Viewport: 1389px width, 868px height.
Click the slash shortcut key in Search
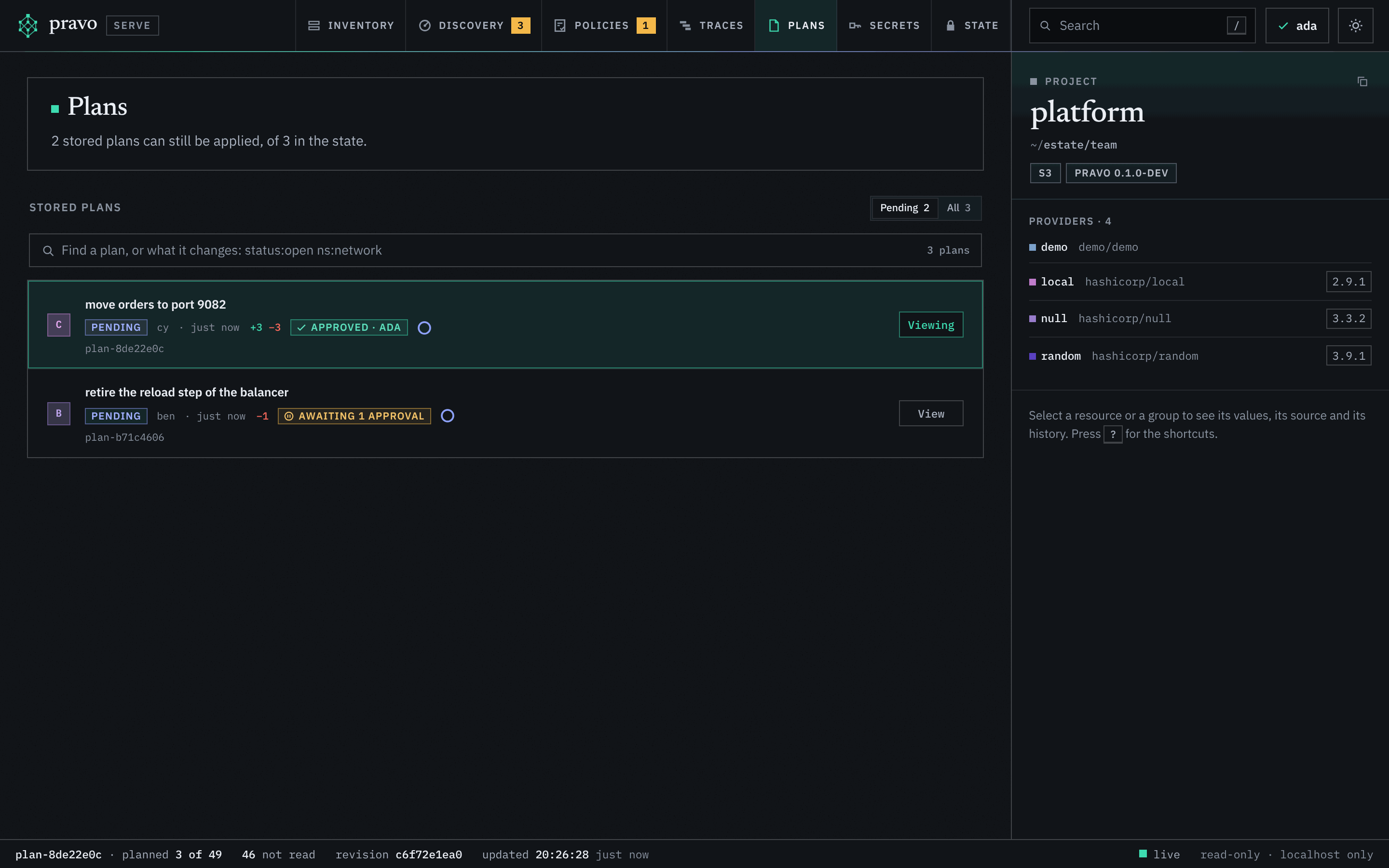[1236, 25]
